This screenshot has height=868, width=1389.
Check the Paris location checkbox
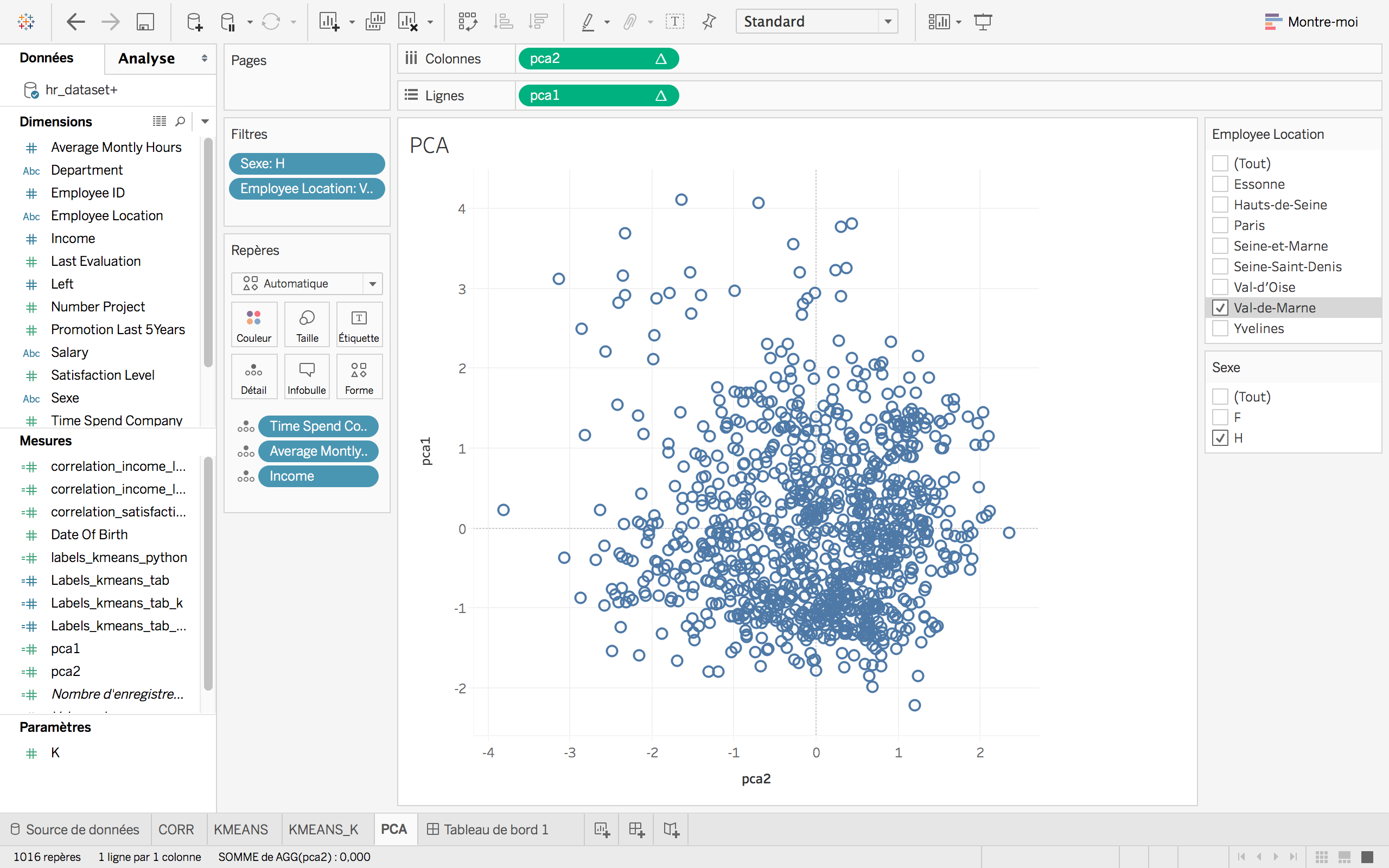click(x=1220, y=225)
